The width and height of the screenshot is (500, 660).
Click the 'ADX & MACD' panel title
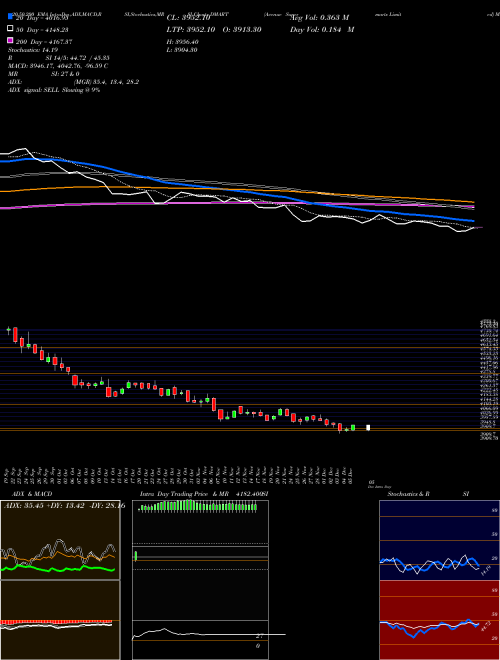[32, 494]
